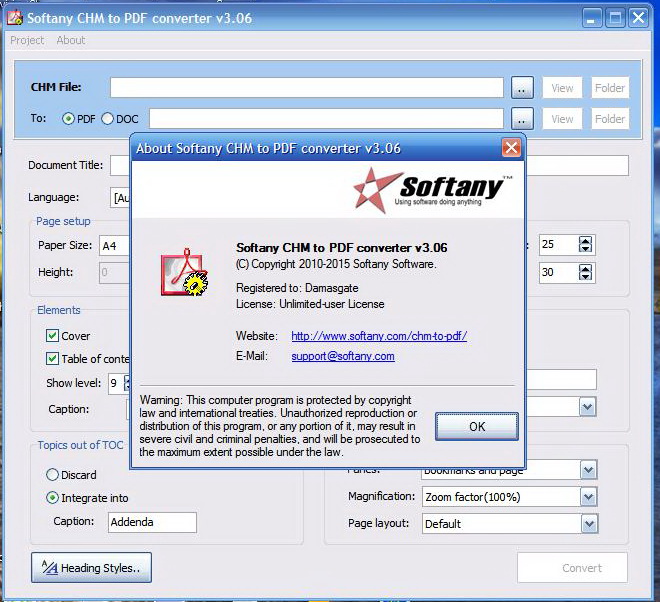Toggle the Cover checkbox
This screenshot has height=602, width=660.
tap(52, 336)
